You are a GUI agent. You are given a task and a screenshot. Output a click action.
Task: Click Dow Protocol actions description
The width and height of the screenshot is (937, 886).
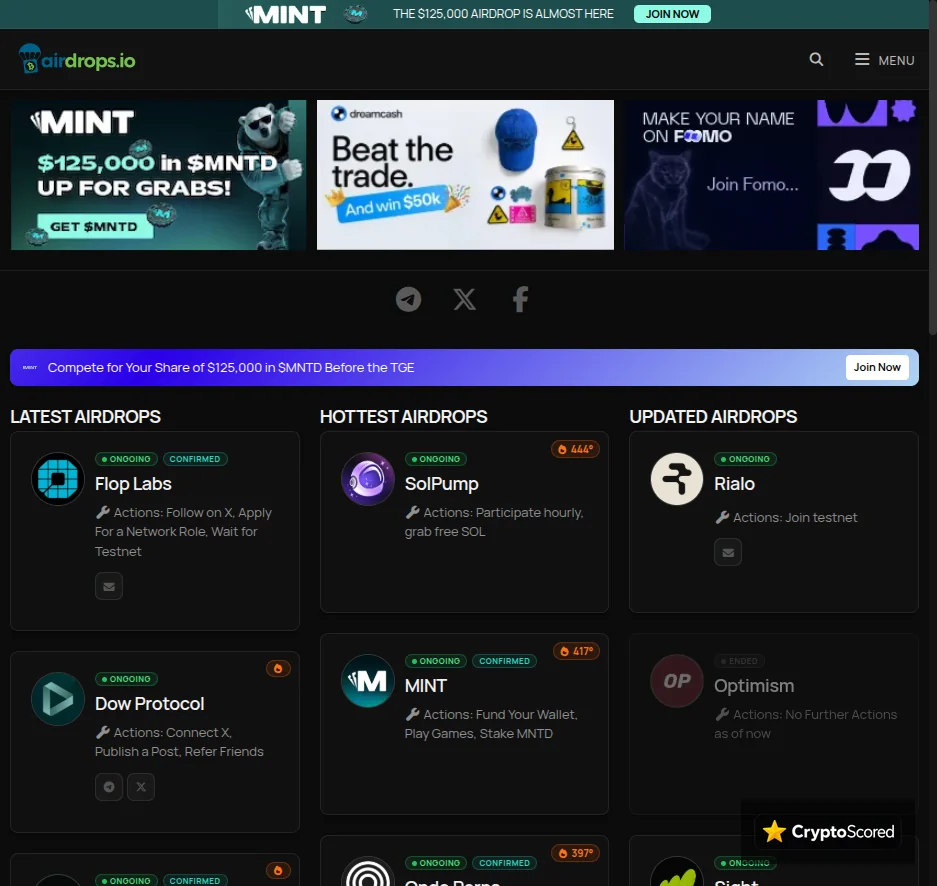(179, 742)
